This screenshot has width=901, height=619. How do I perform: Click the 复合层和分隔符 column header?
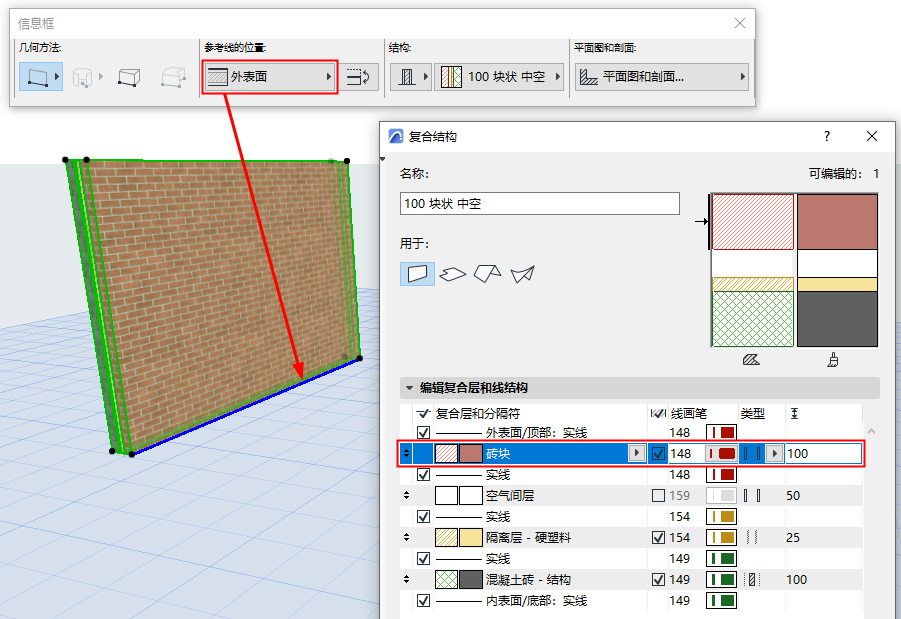tap(478, 413)
